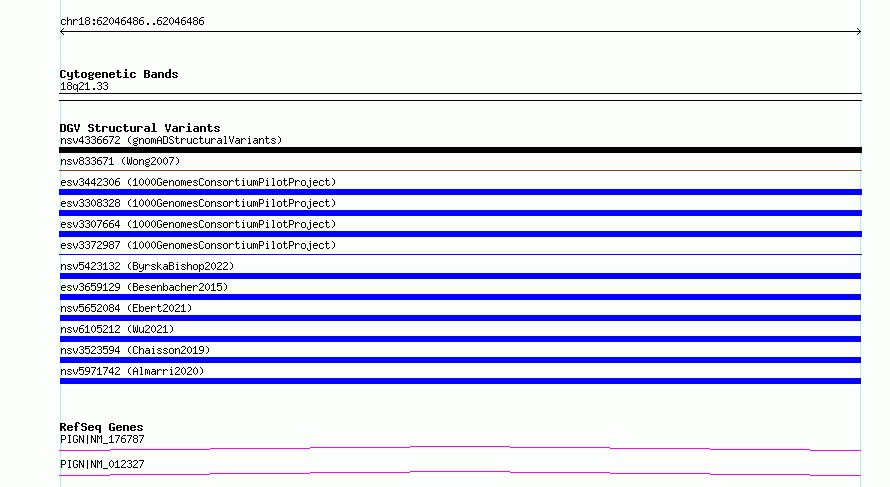Click the black bar of nsv4336672

tap(460, 150)
